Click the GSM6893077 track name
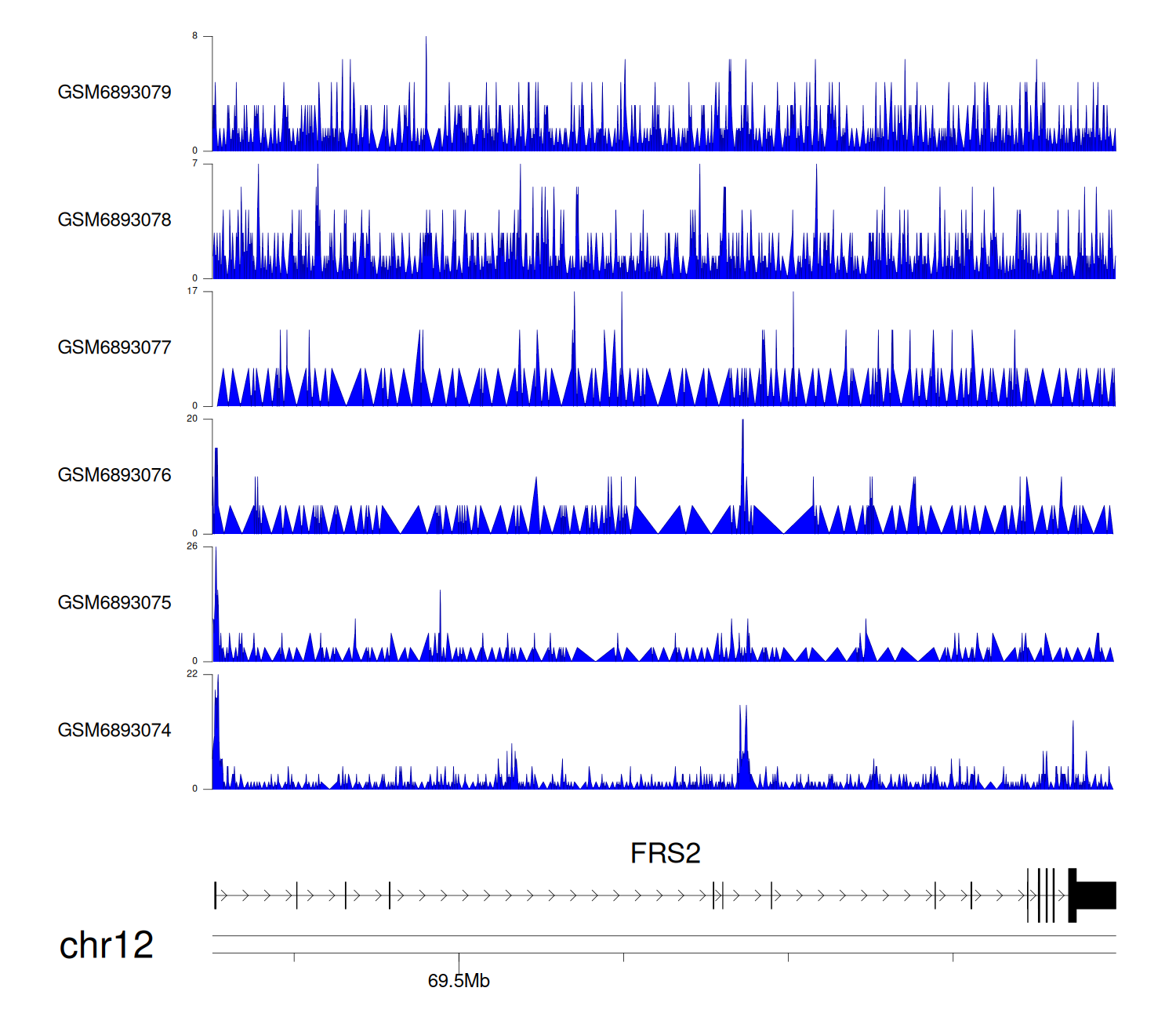This screenshot has height=1035, width=1176. [114, 348]
